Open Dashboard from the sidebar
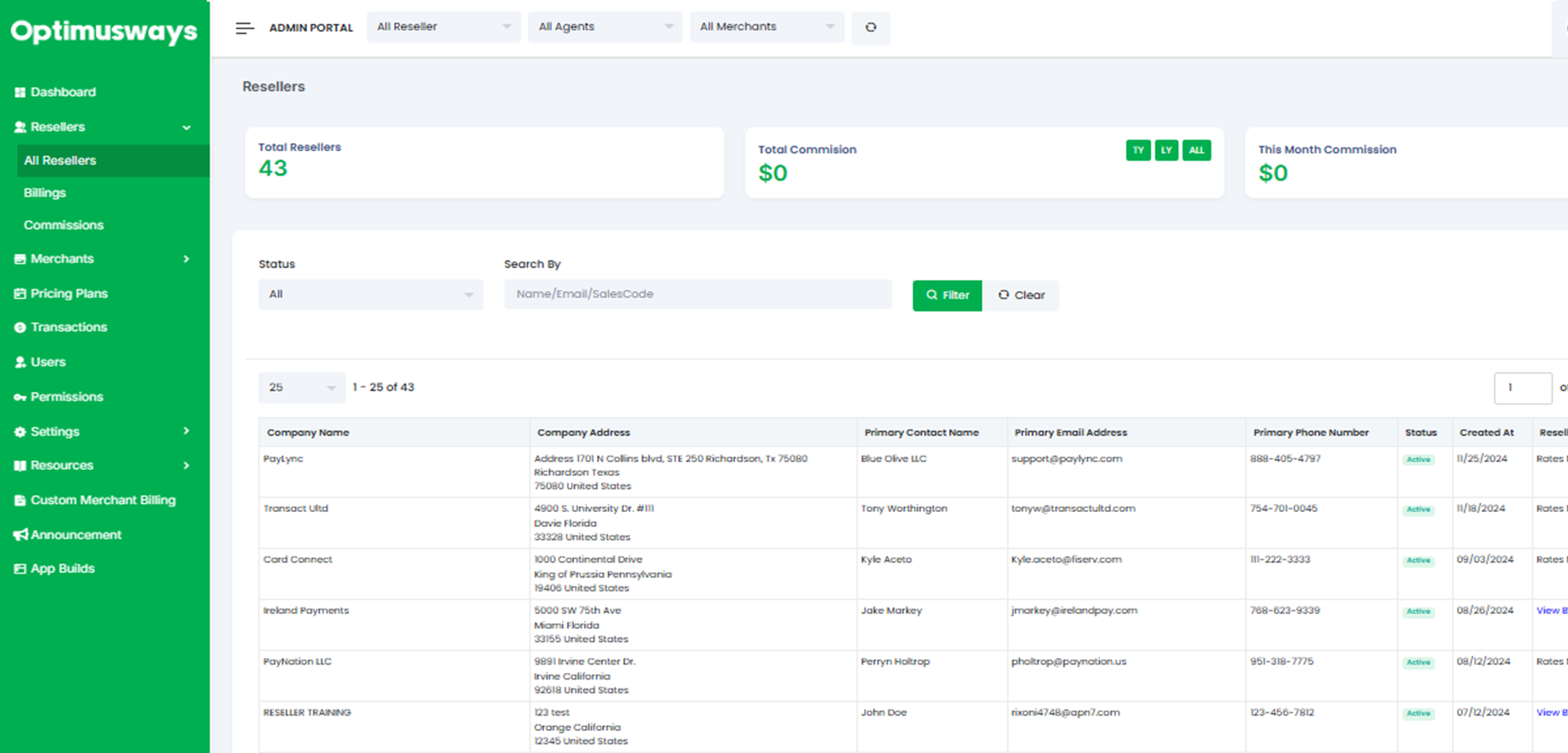The image size is (1568, 753). coord(63,92)
